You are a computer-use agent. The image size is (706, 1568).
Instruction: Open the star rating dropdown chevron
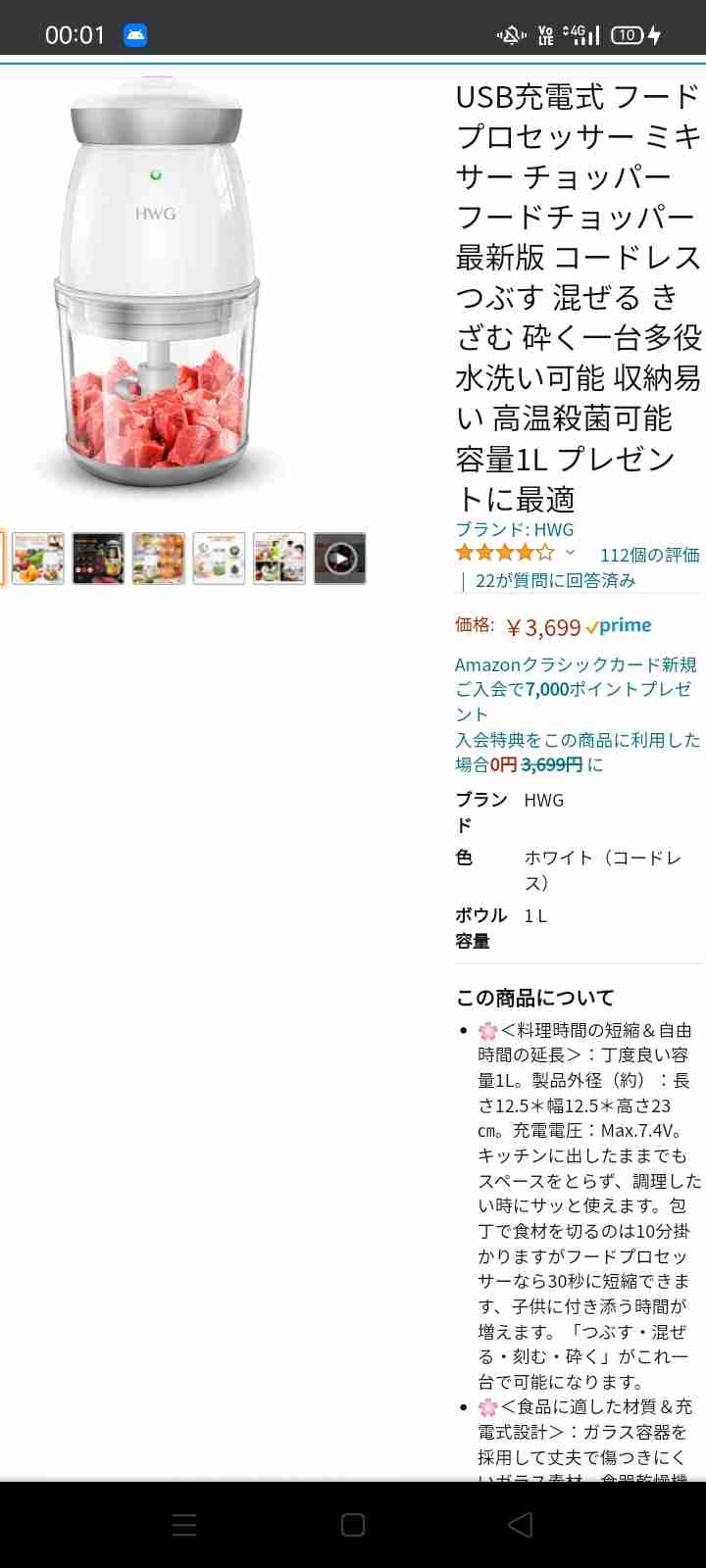click(x=570, y=553)
